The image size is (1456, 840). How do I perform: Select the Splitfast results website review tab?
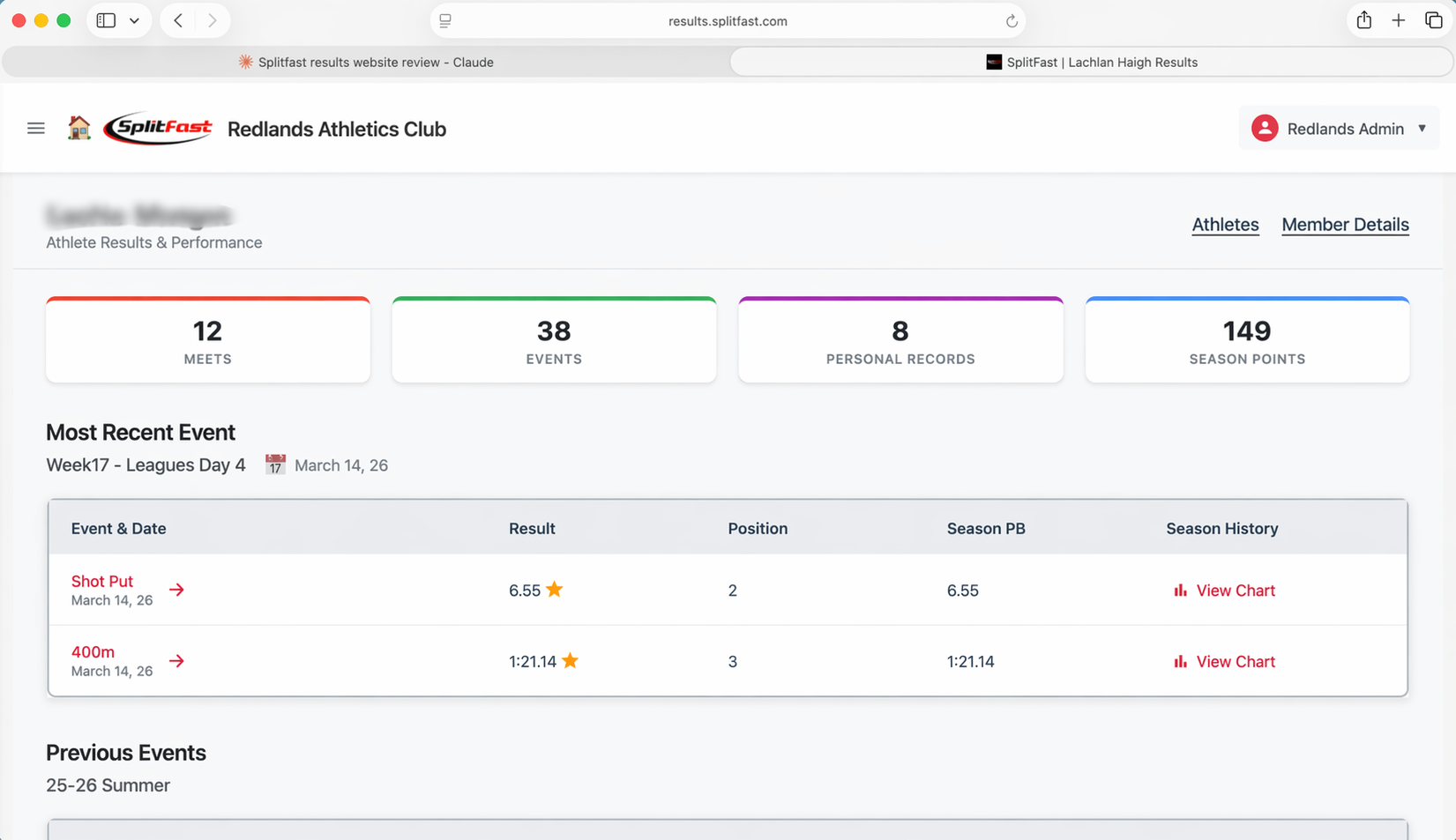coord(365,62)
